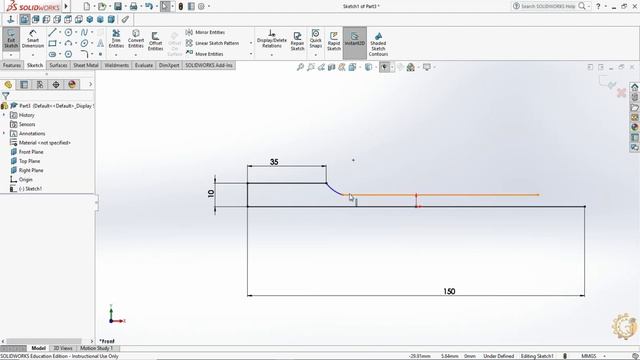Click Mirror Entities
Viewport: 640px width, 360px height.
205,32
